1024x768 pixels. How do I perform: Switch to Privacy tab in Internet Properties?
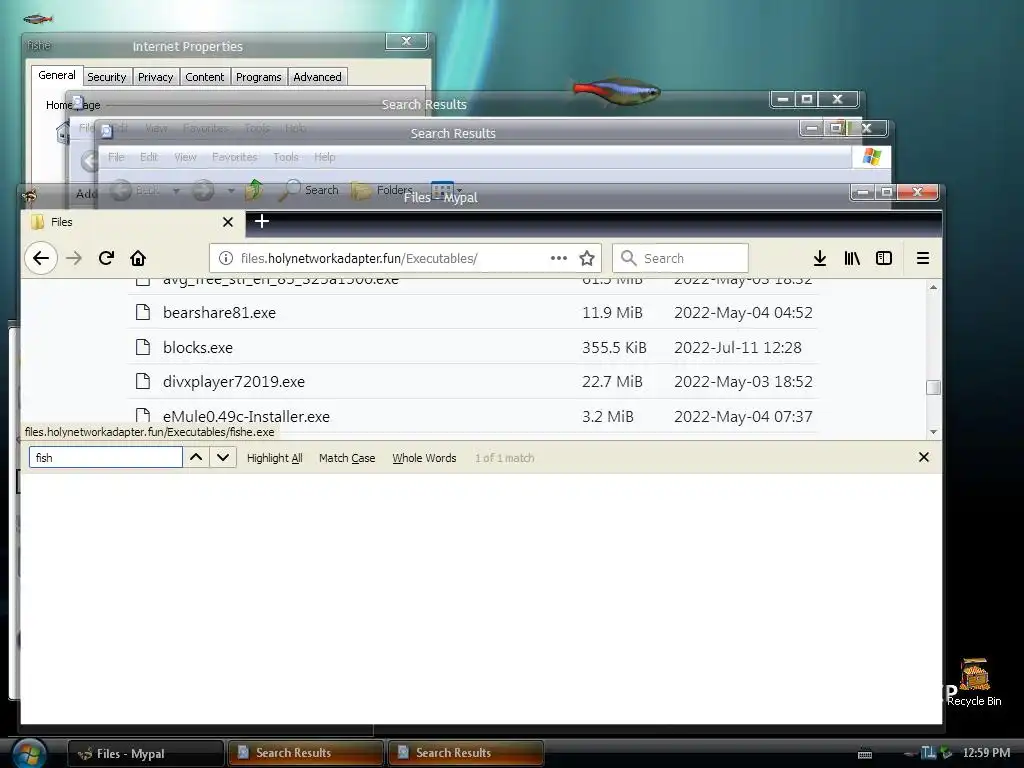[x=155, y=77]
